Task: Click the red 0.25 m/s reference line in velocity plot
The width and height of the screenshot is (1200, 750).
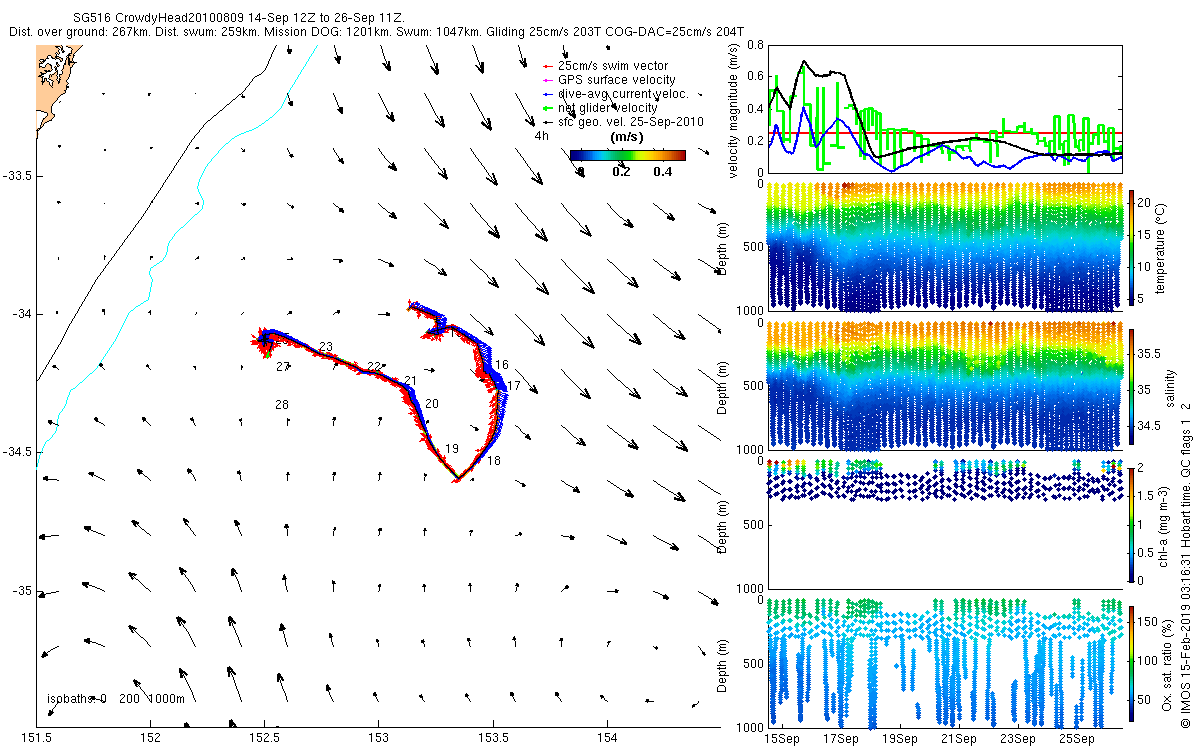Action: (943, 133)
